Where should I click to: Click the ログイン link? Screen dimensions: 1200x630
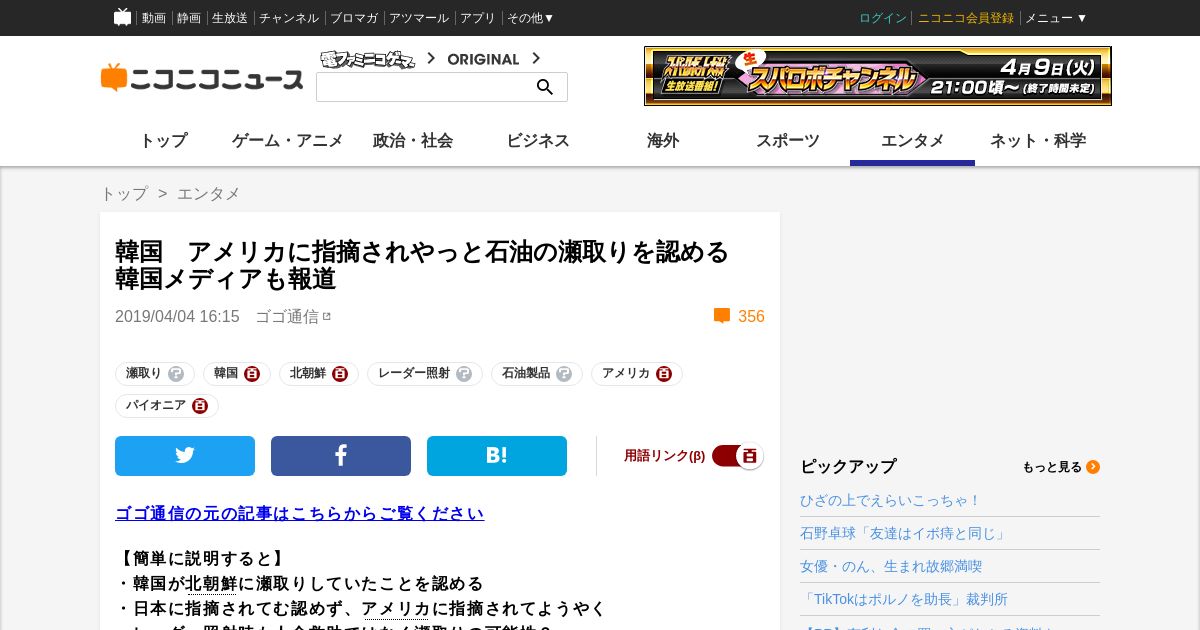[x=883, y=18]
